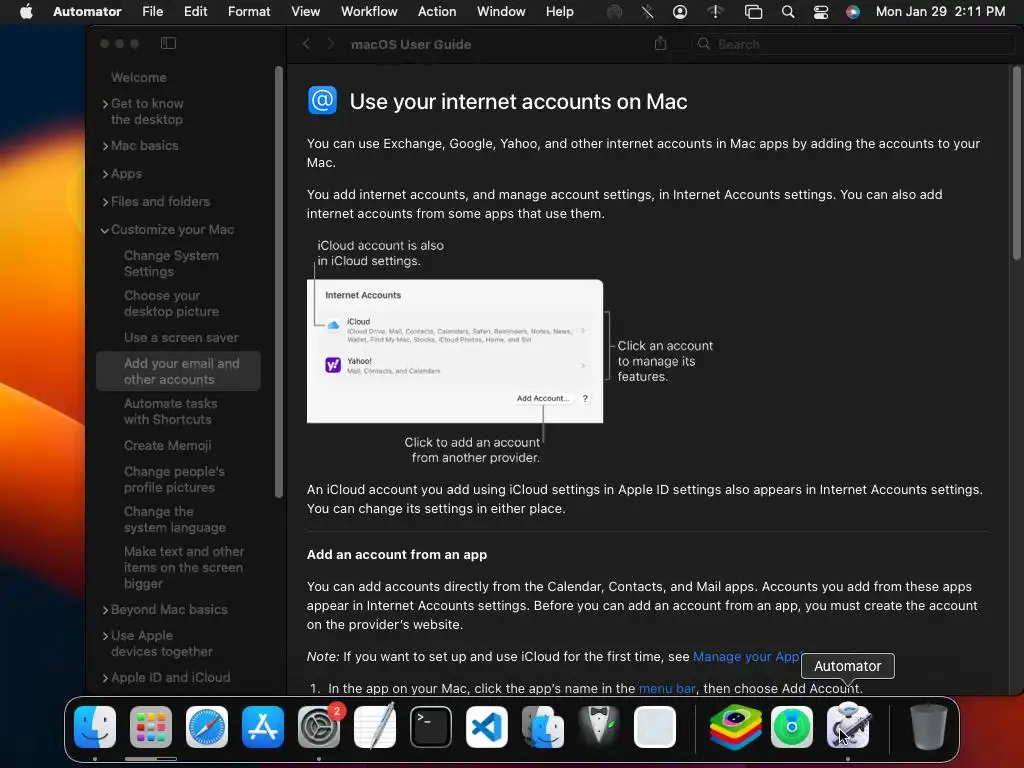The height and width of the screenshot is (768, 1024).
Task: Launch BlueStacks from the Dock
Action: [x=736, y=726]
